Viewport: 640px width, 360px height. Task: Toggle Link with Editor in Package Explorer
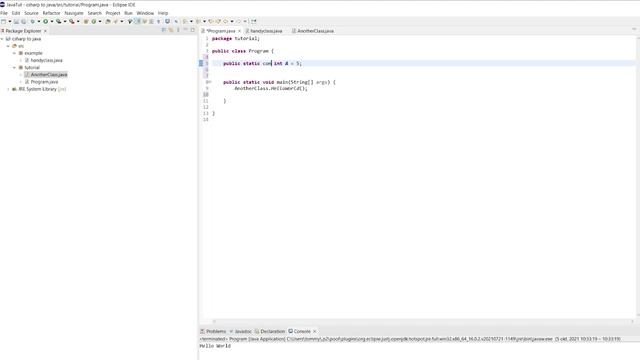[171, 30]
